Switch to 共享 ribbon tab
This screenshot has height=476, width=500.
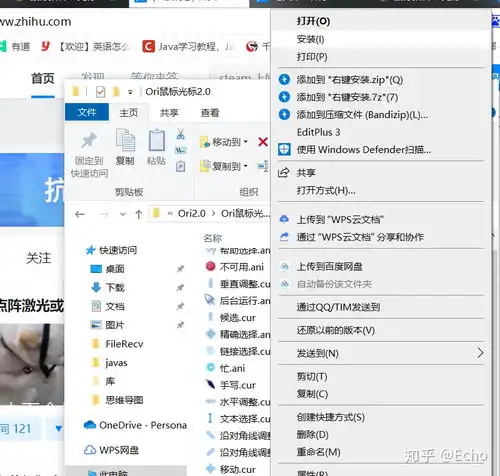point(169,113)
